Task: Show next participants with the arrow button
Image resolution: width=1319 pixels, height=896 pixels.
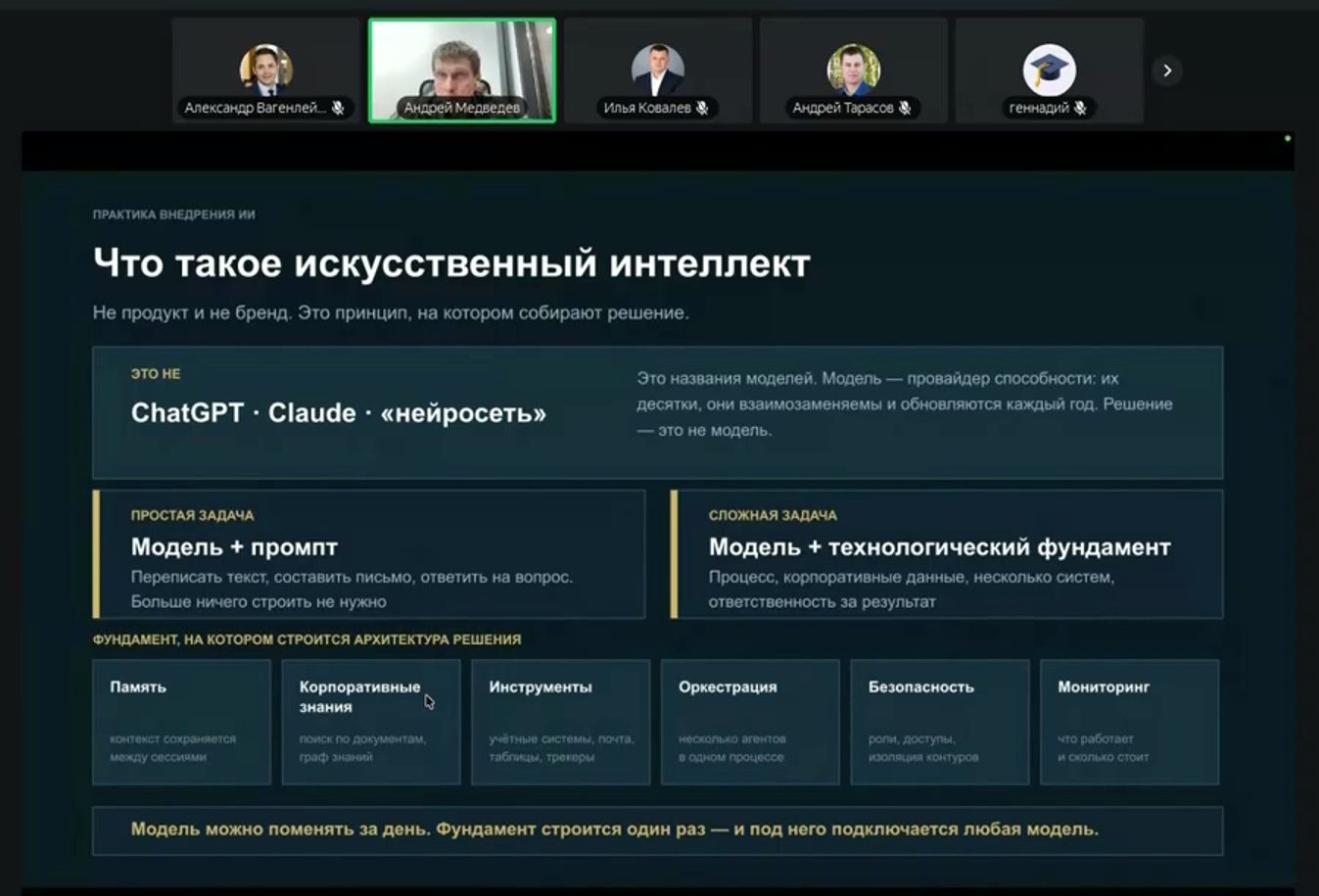Action: tap(1167, 71)
